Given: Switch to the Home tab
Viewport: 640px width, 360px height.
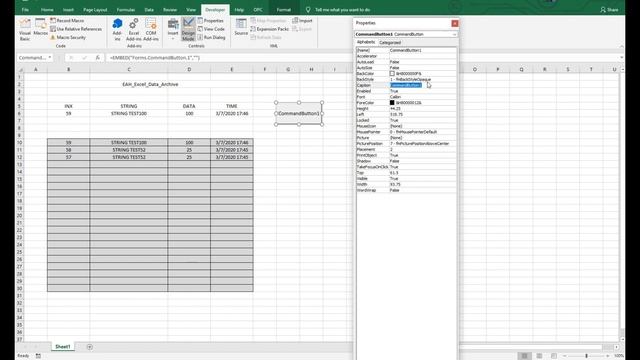Looking at the screenshot, I should coord(47,9).
